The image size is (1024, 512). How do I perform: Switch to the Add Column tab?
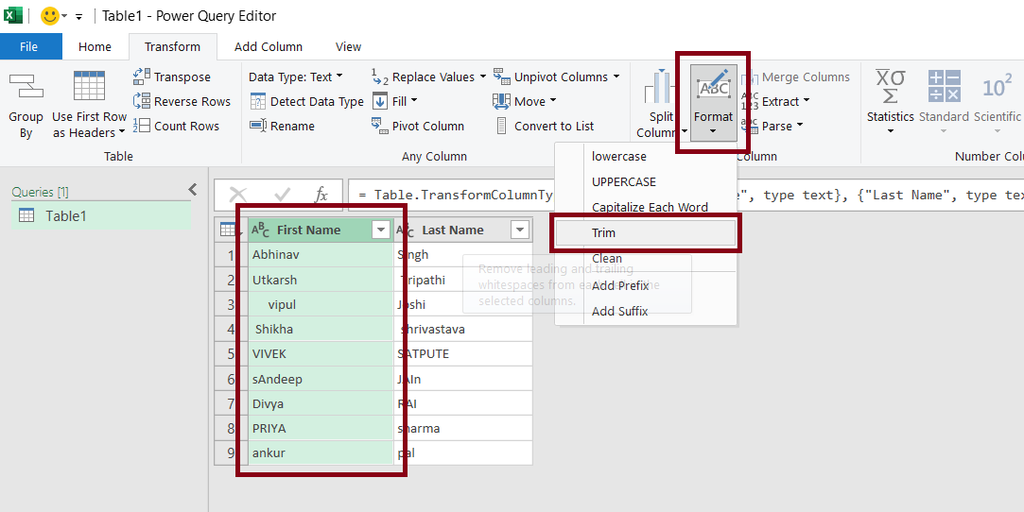click(268, 47)
